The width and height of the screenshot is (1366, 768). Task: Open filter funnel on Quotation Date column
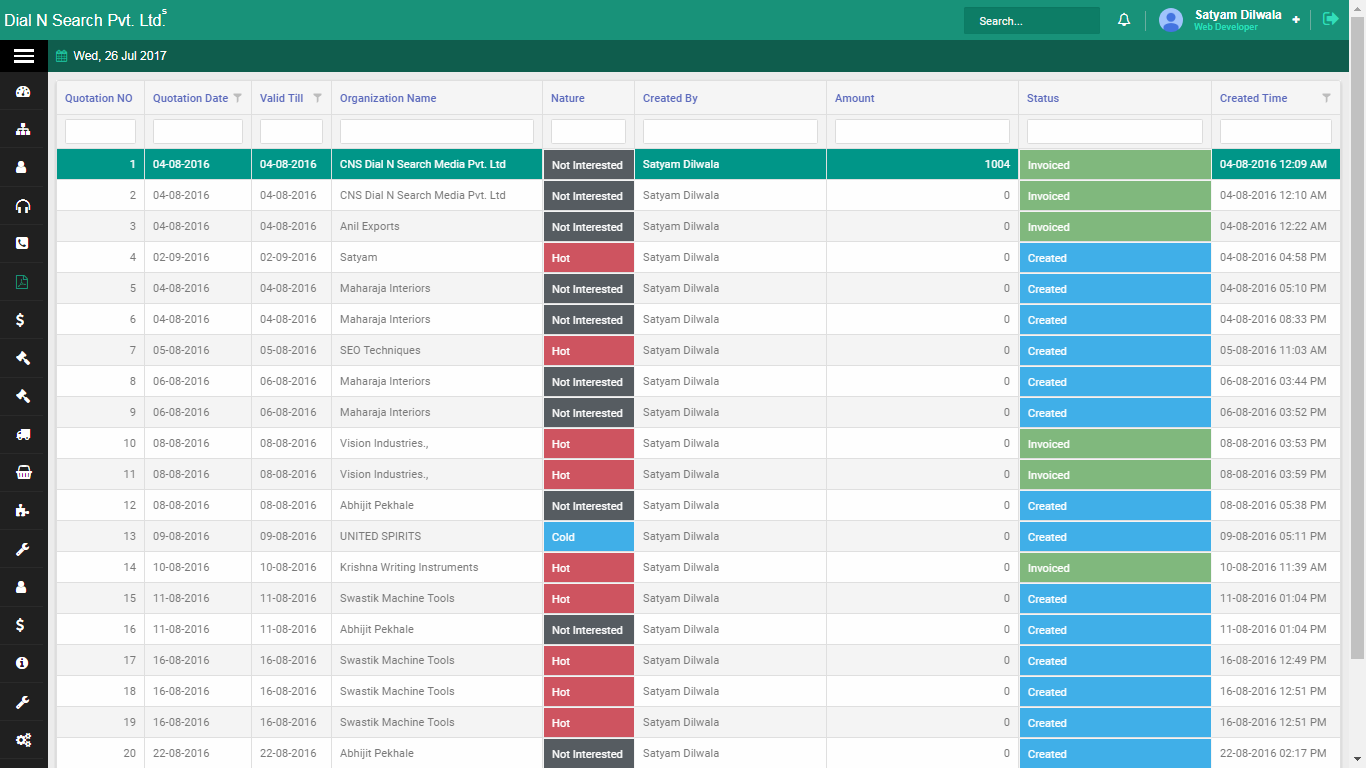click(237, 98)
